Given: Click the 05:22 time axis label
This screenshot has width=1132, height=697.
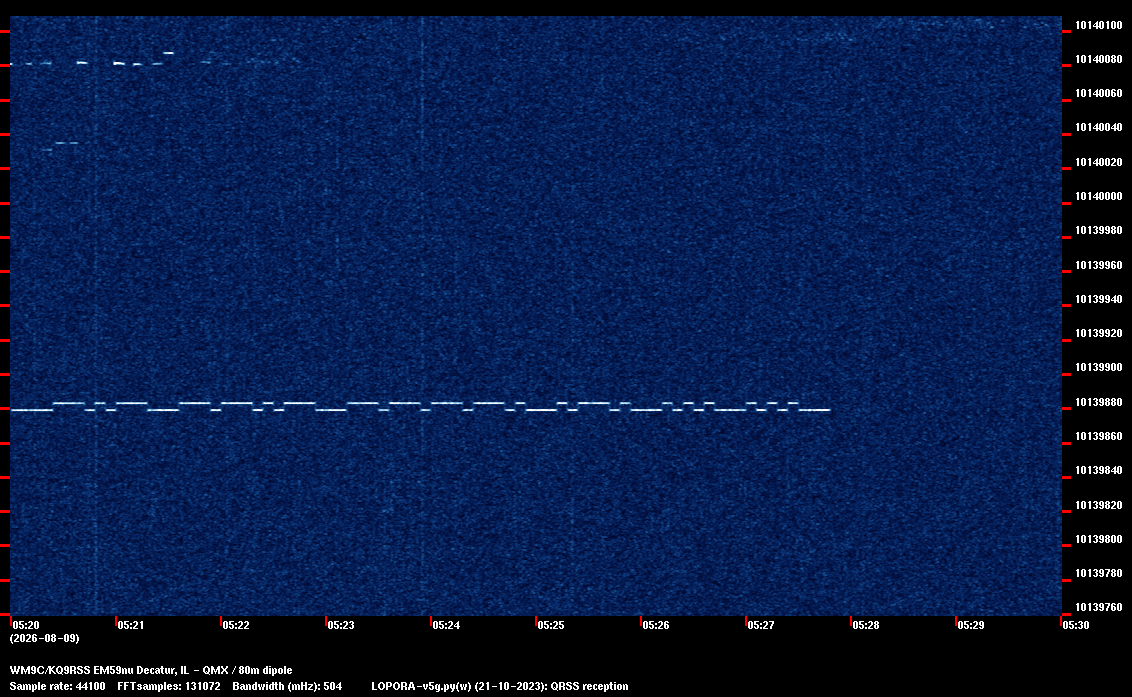Looking at the screenshot, I should point(236,625).
